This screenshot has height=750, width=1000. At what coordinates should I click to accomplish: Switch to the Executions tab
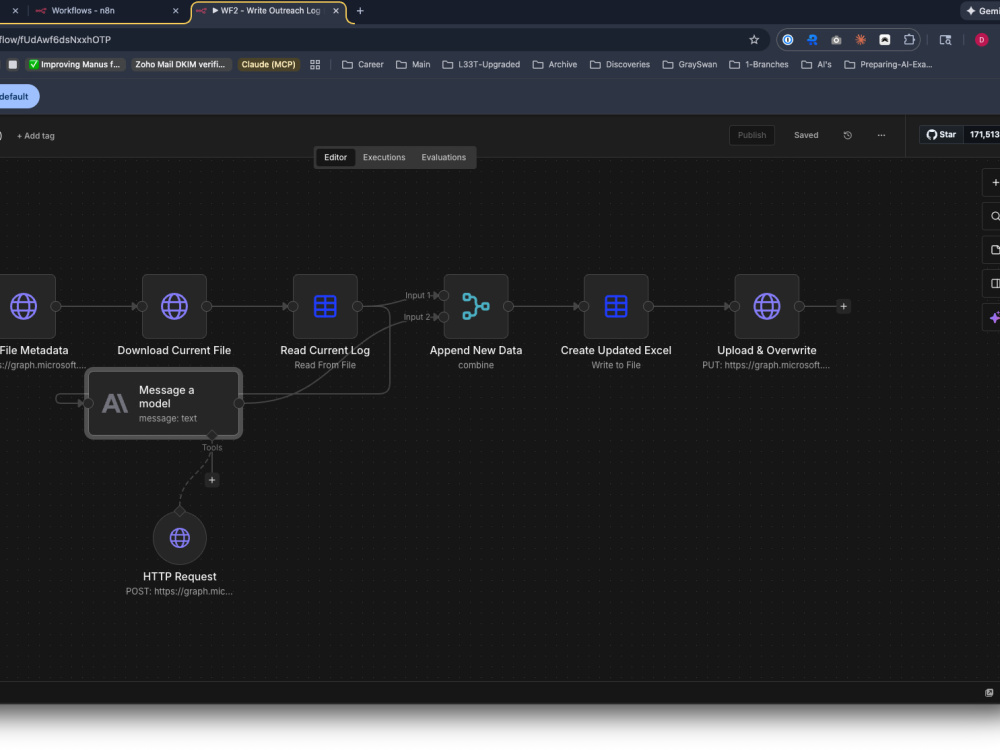pos(384,157)
